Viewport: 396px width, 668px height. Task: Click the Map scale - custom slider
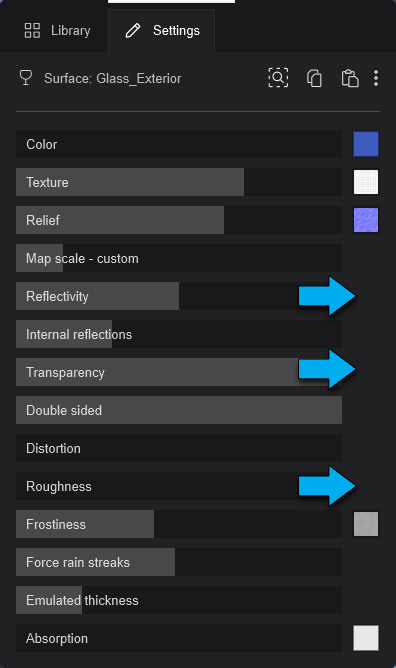[x=179, y=258]
